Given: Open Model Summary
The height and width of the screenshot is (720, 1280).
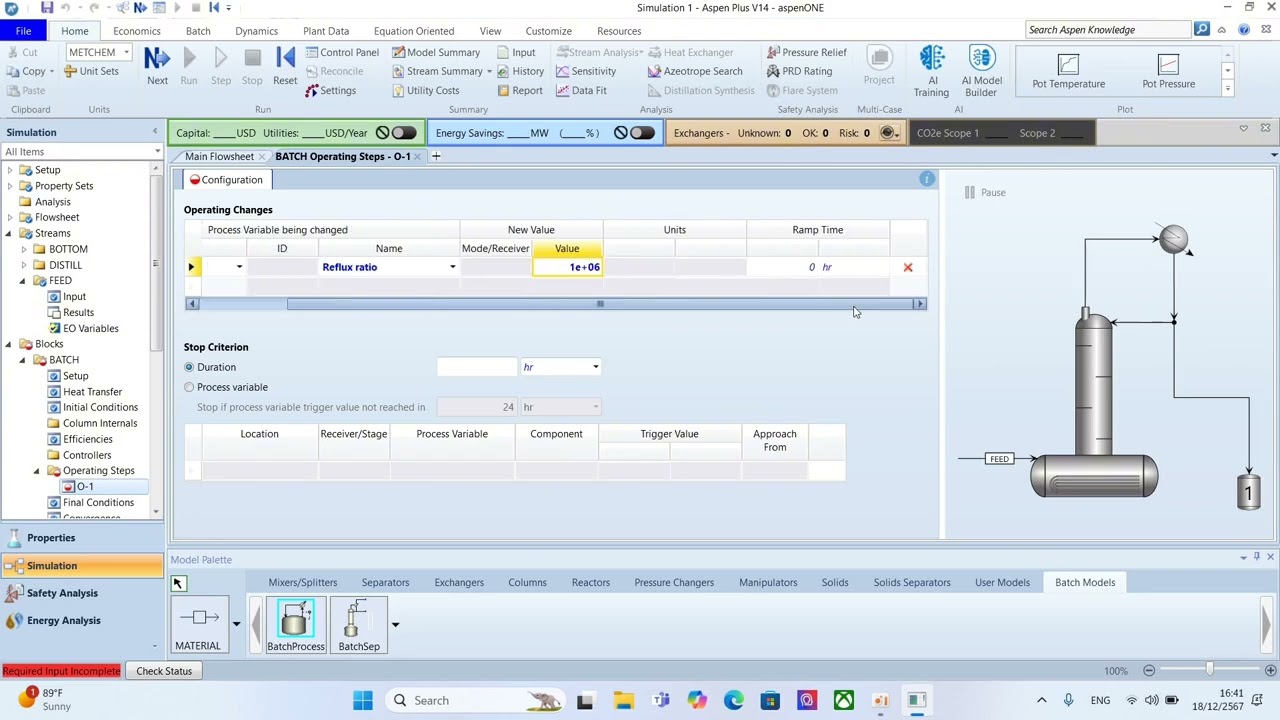Looking at the screenshot, I should (436, 52).
